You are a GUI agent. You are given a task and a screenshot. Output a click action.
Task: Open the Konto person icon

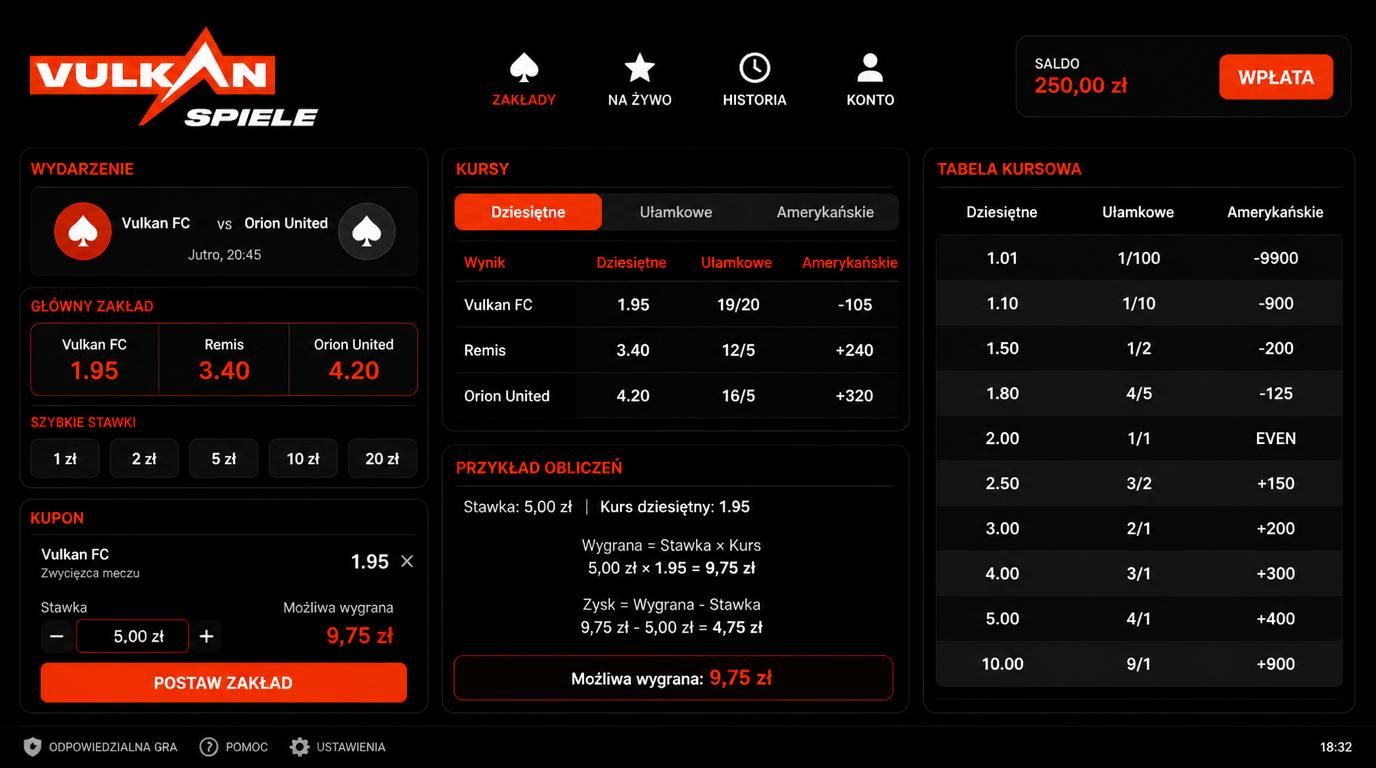coord(870,68)
